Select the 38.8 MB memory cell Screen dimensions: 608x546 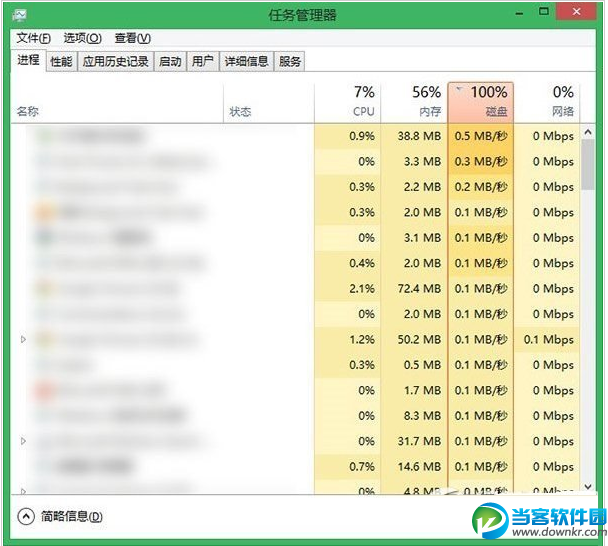coord(414,136)
